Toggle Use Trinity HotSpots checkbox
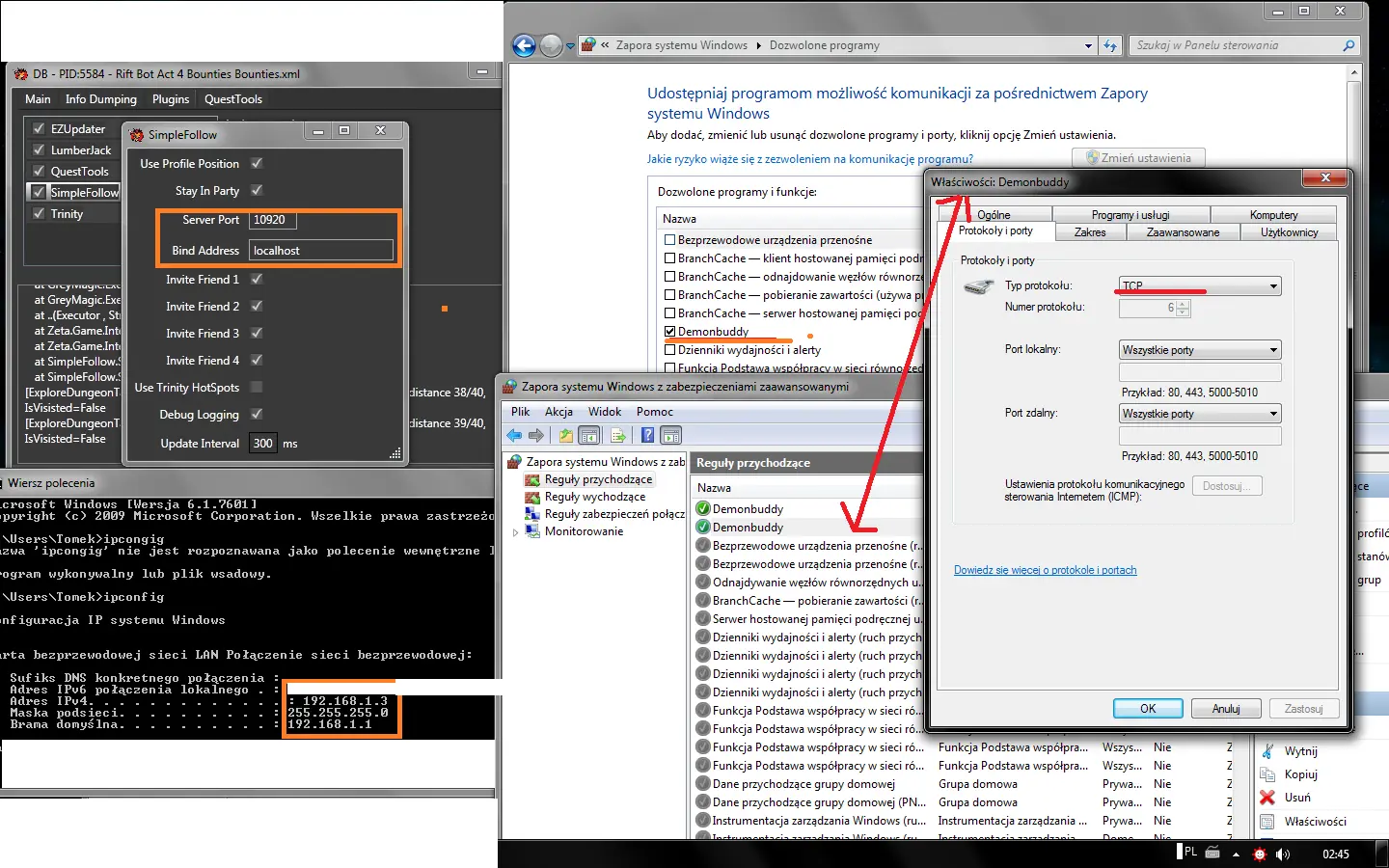 coord(257,387)
